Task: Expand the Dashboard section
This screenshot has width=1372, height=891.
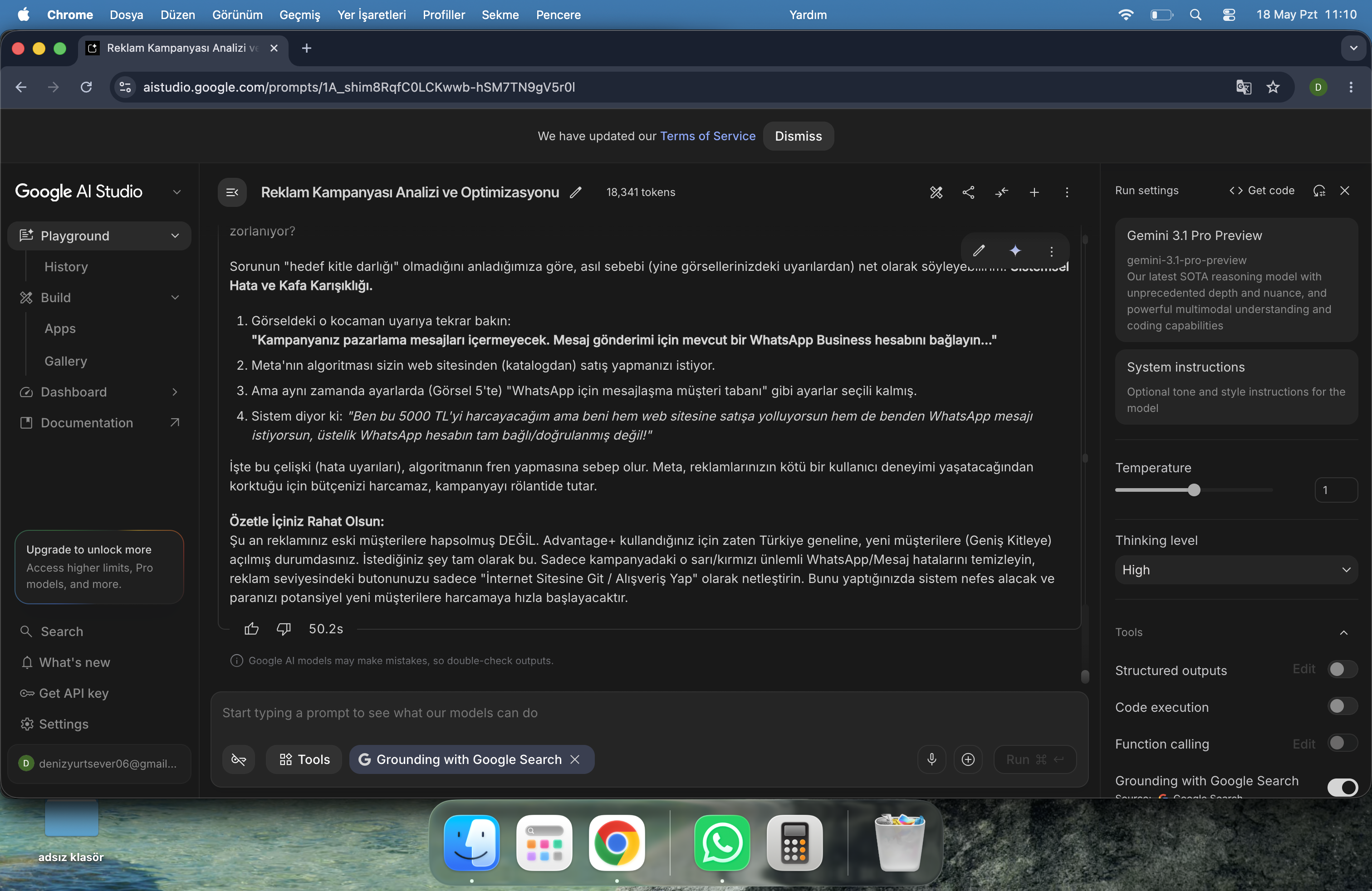Action: [x=175, y=392]
